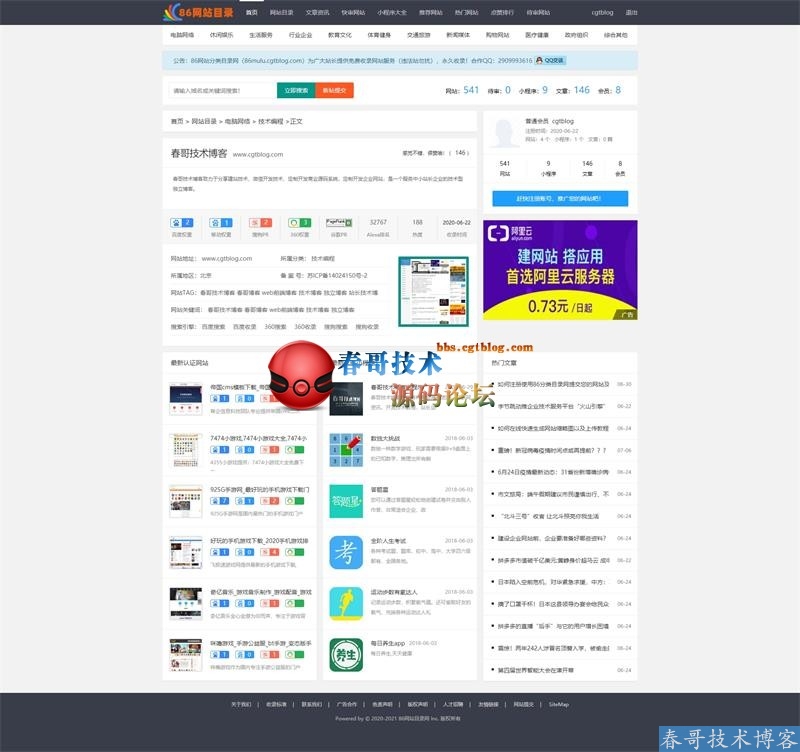This screenshot has height=752, width=800.
Task: Focus the domain keyword search field
Action: pyautogui.click(x=222, y=90)
